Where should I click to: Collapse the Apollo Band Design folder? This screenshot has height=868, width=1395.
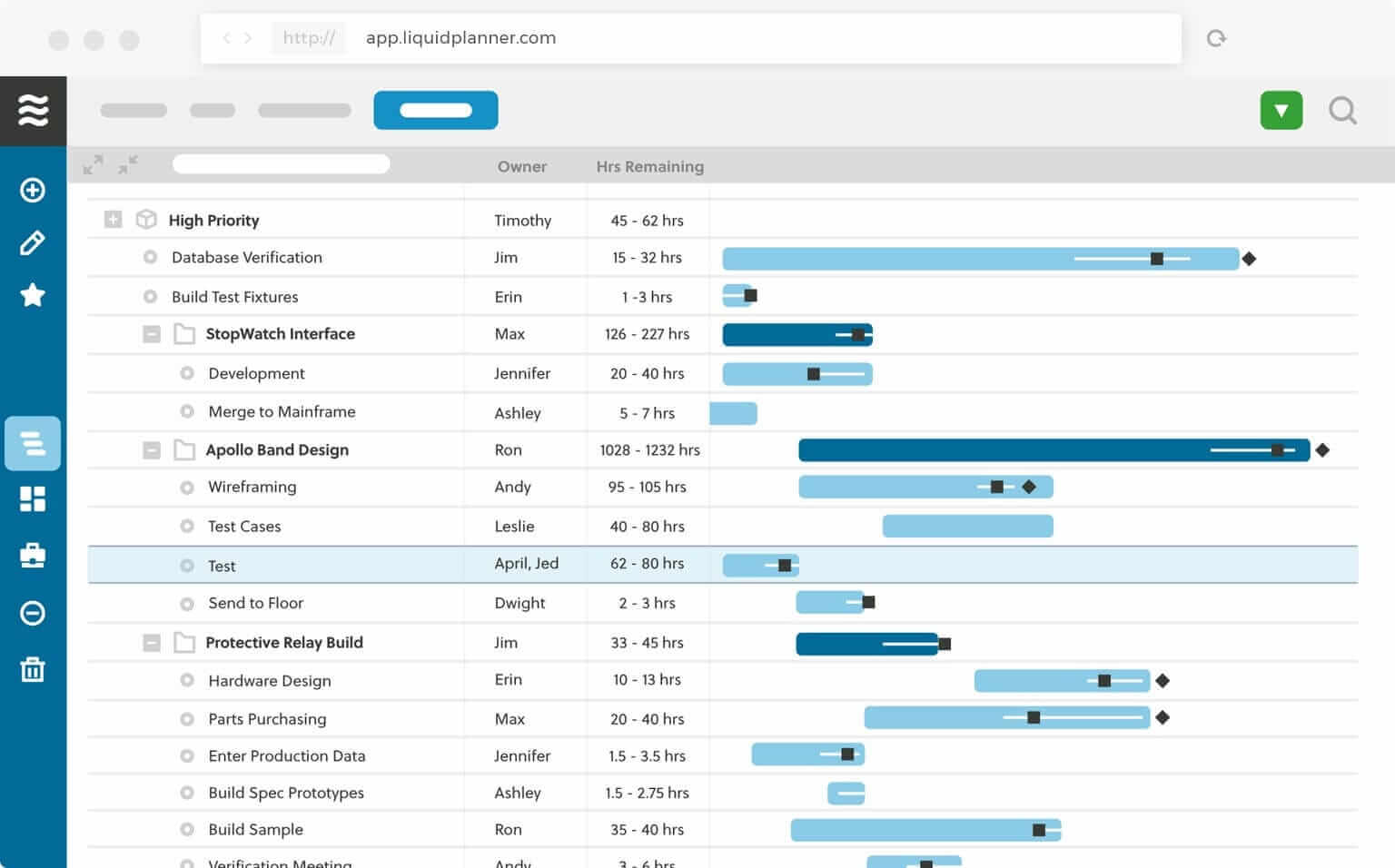point(152,450)
